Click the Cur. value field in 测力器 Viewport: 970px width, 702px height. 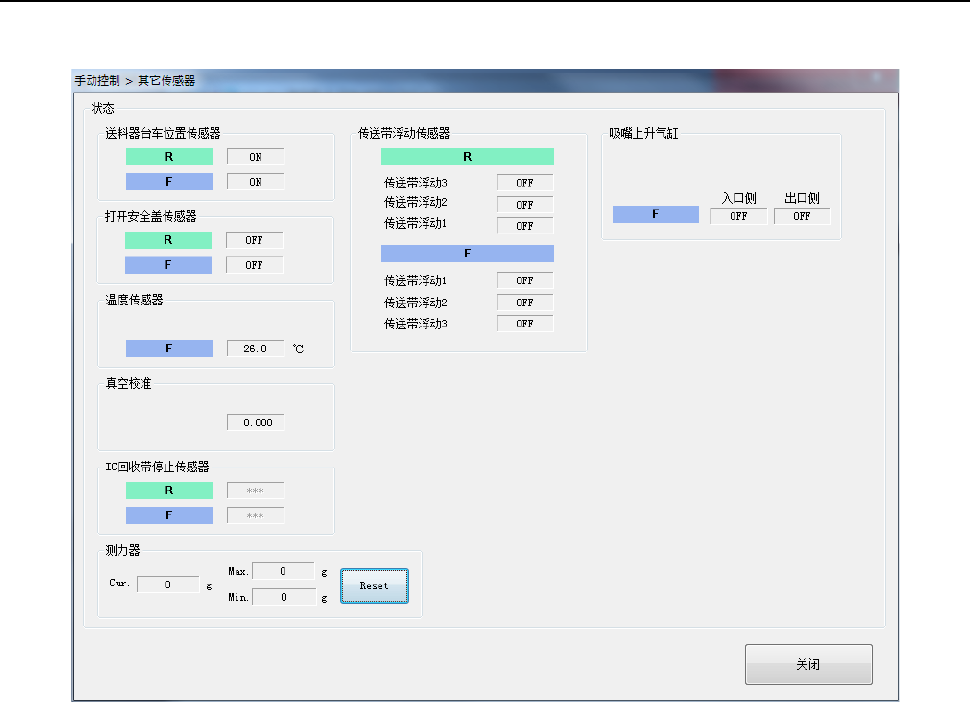click(168, 584)
